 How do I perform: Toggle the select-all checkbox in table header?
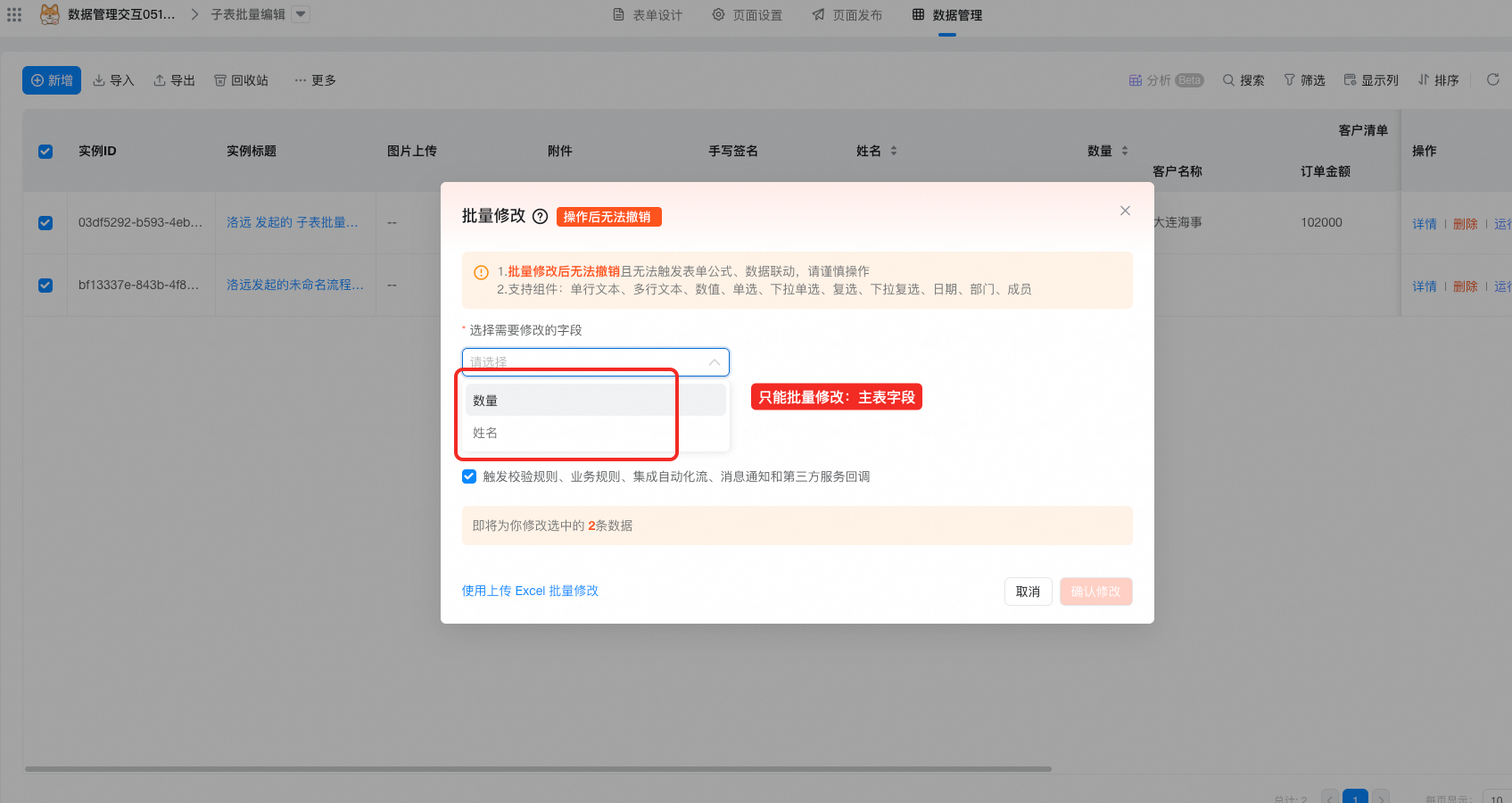coord(45,152)
